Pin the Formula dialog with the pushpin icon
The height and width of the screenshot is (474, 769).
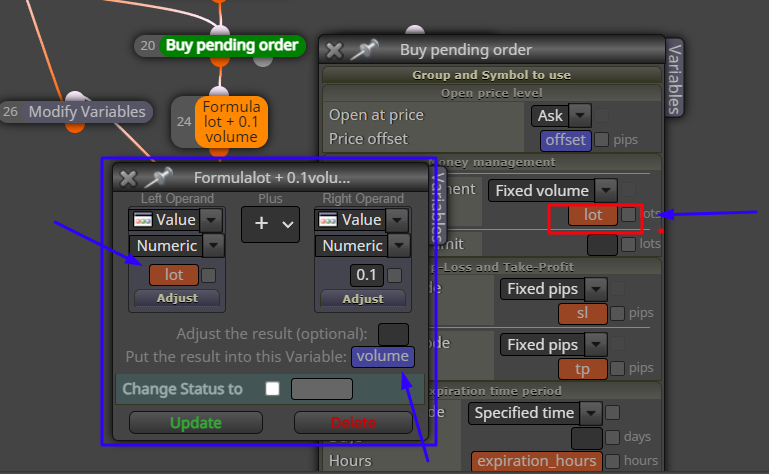tap(158, 177)
